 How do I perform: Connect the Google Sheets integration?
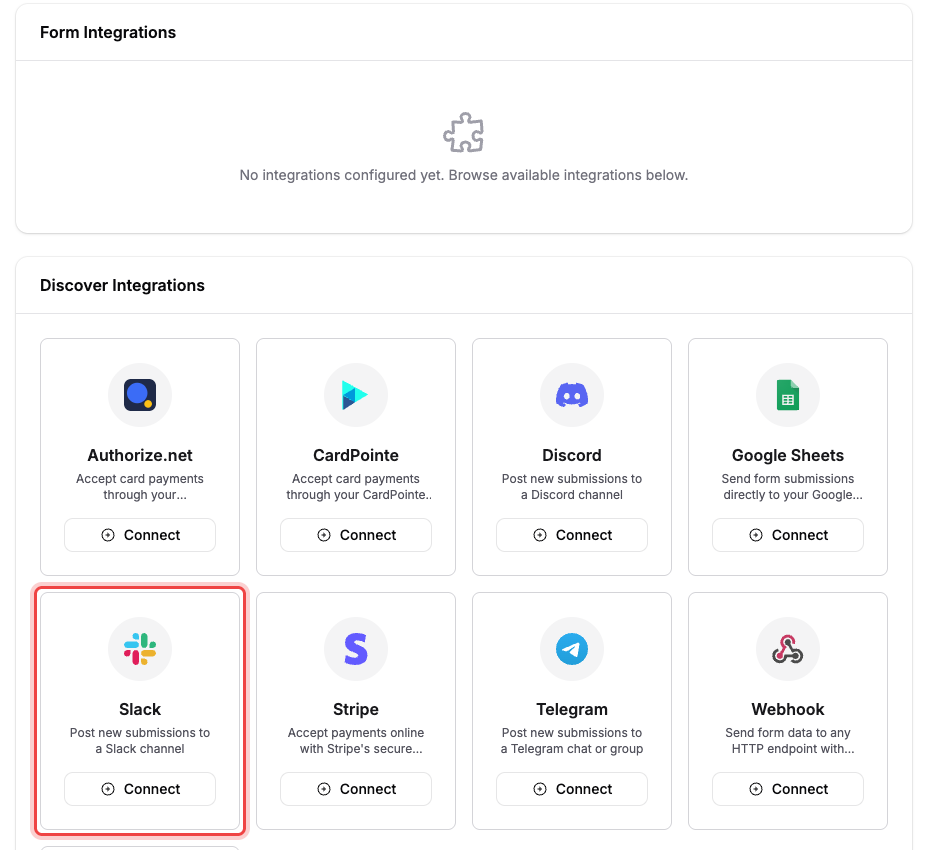(x=788, y=535)
